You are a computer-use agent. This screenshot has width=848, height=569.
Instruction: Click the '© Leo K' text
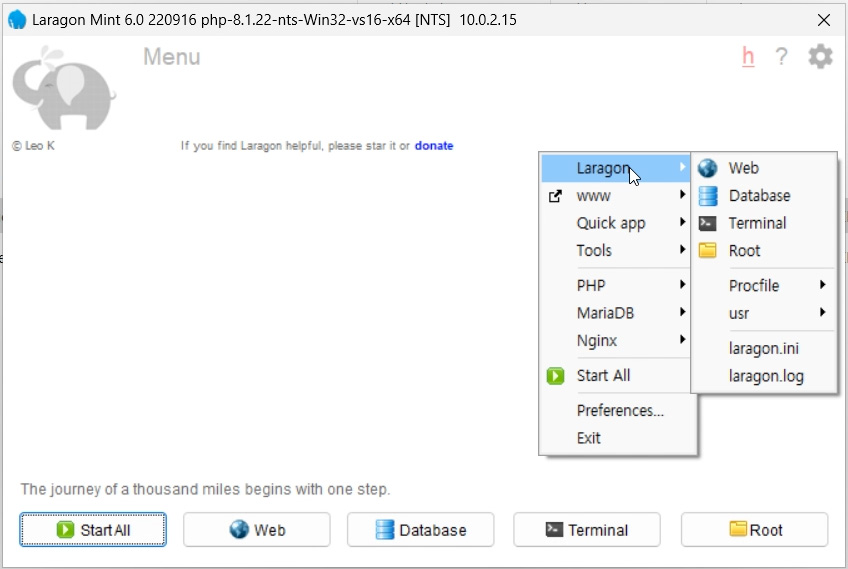pyautogui.click(x=34, y=145)
